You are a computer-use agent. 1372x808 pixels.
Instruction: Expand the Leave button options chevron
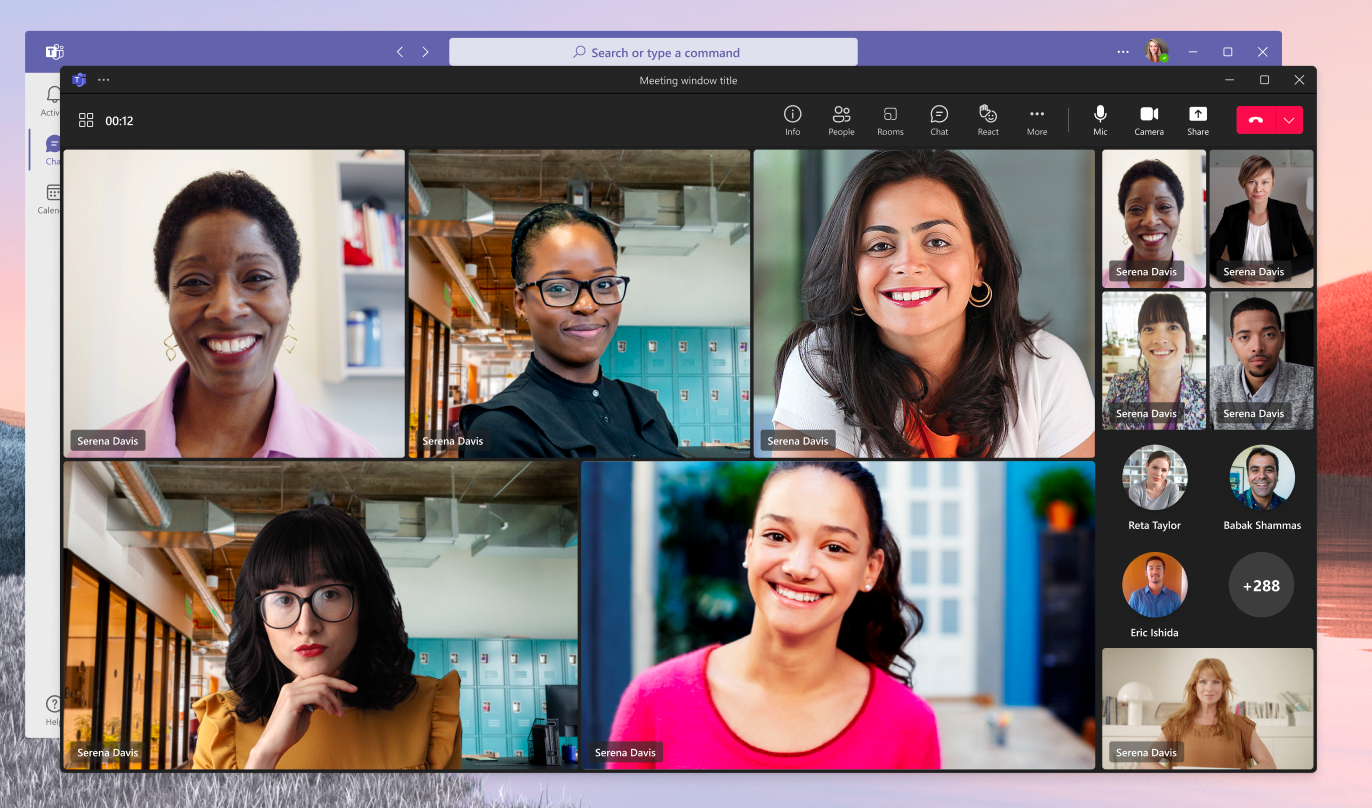(x=1287, y=119)
